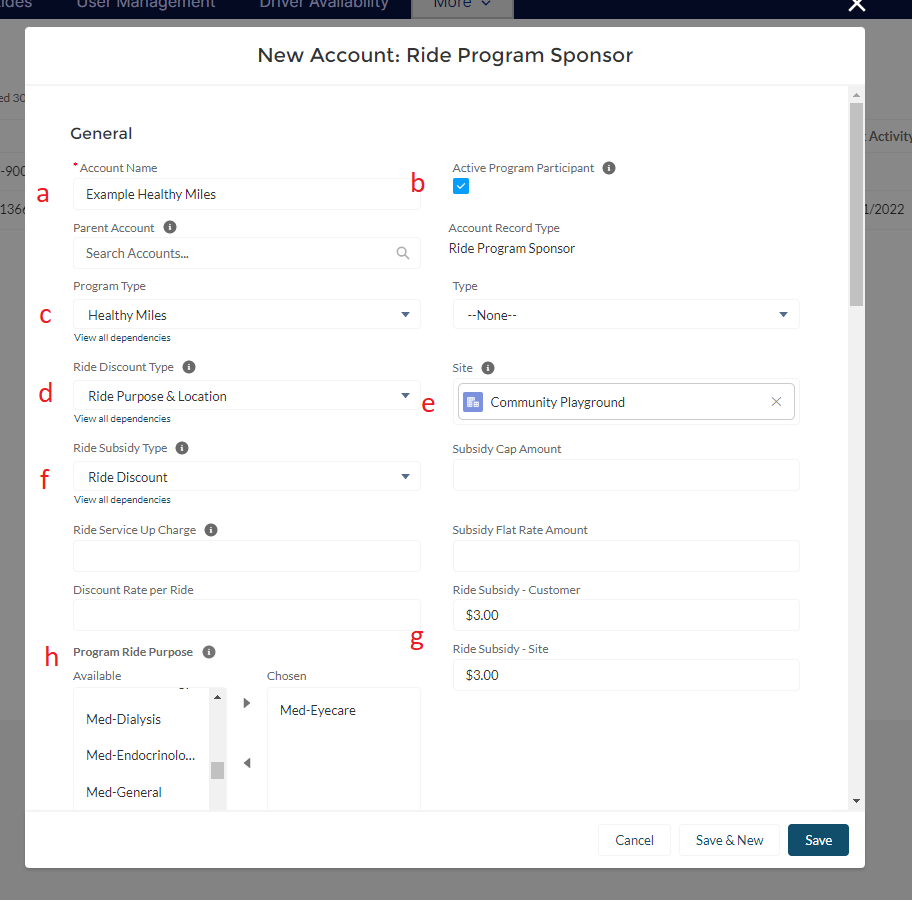Cancel the new account dialog
Viewport: 912px width, 900px height.
tap(634, 840)
